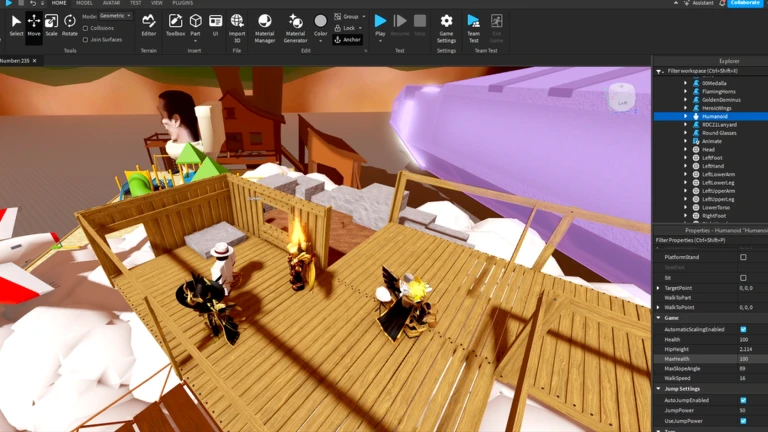Screen dimensions: 768x432
Task: Click the viewport orientation cube
Action: [x=622, y=97]
